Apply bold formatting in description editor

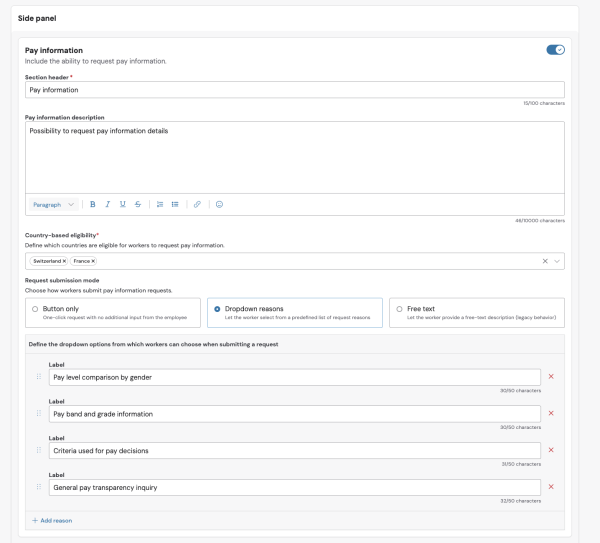coord(93,204)
